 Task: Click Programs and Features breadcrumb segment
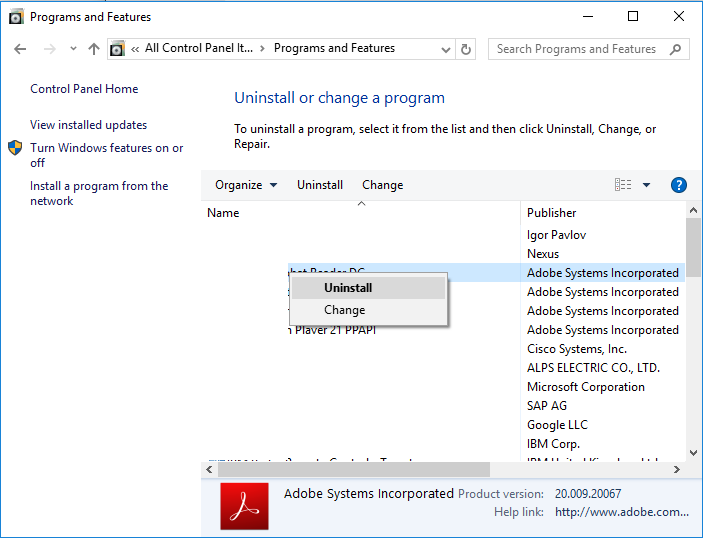point(334,48)
